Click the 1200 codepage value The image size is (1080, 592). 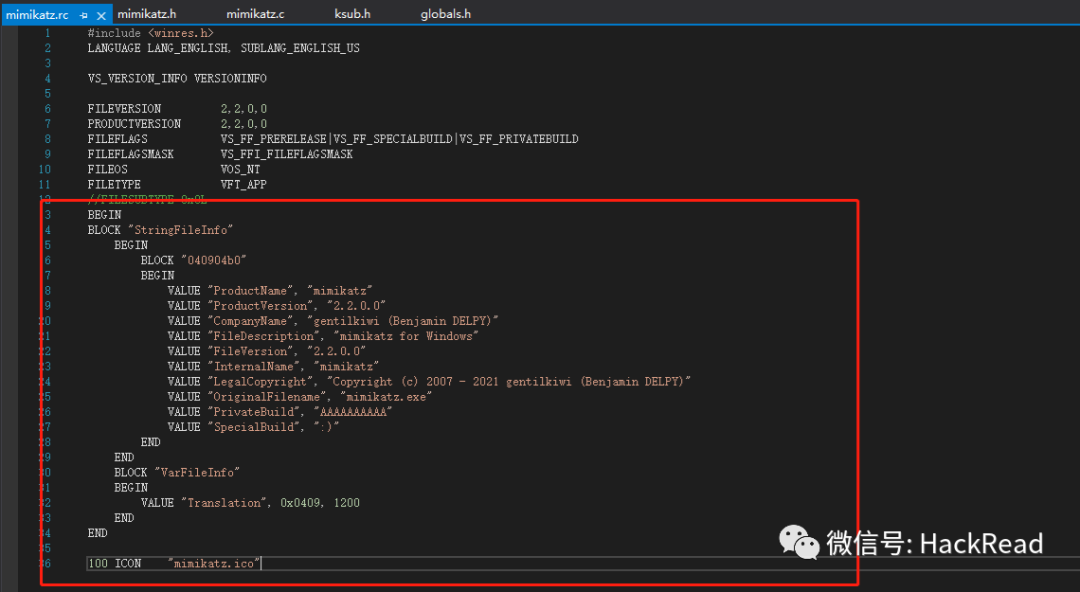(346, 503)
